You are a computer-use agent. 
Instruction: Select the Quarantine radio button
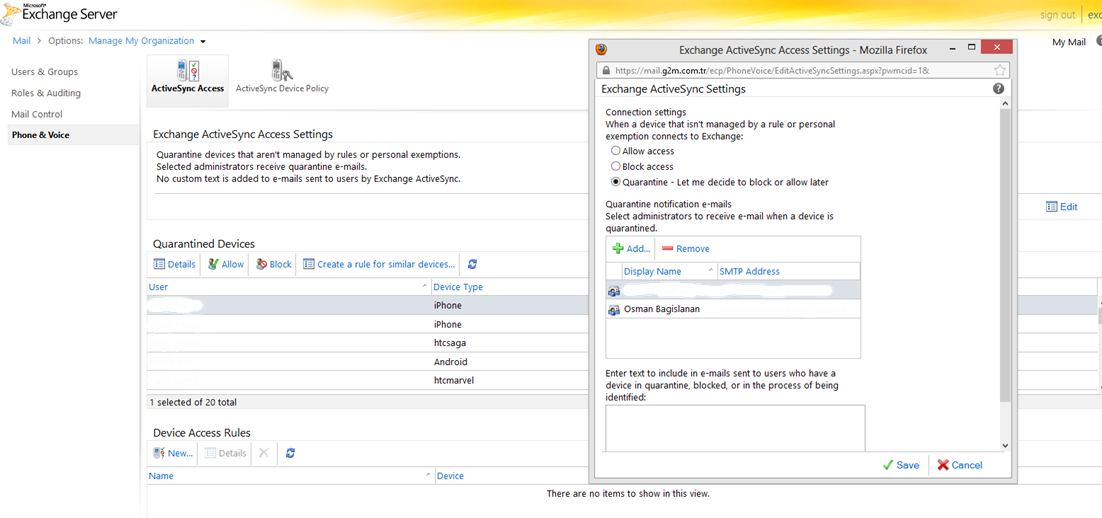click(616, 182)
